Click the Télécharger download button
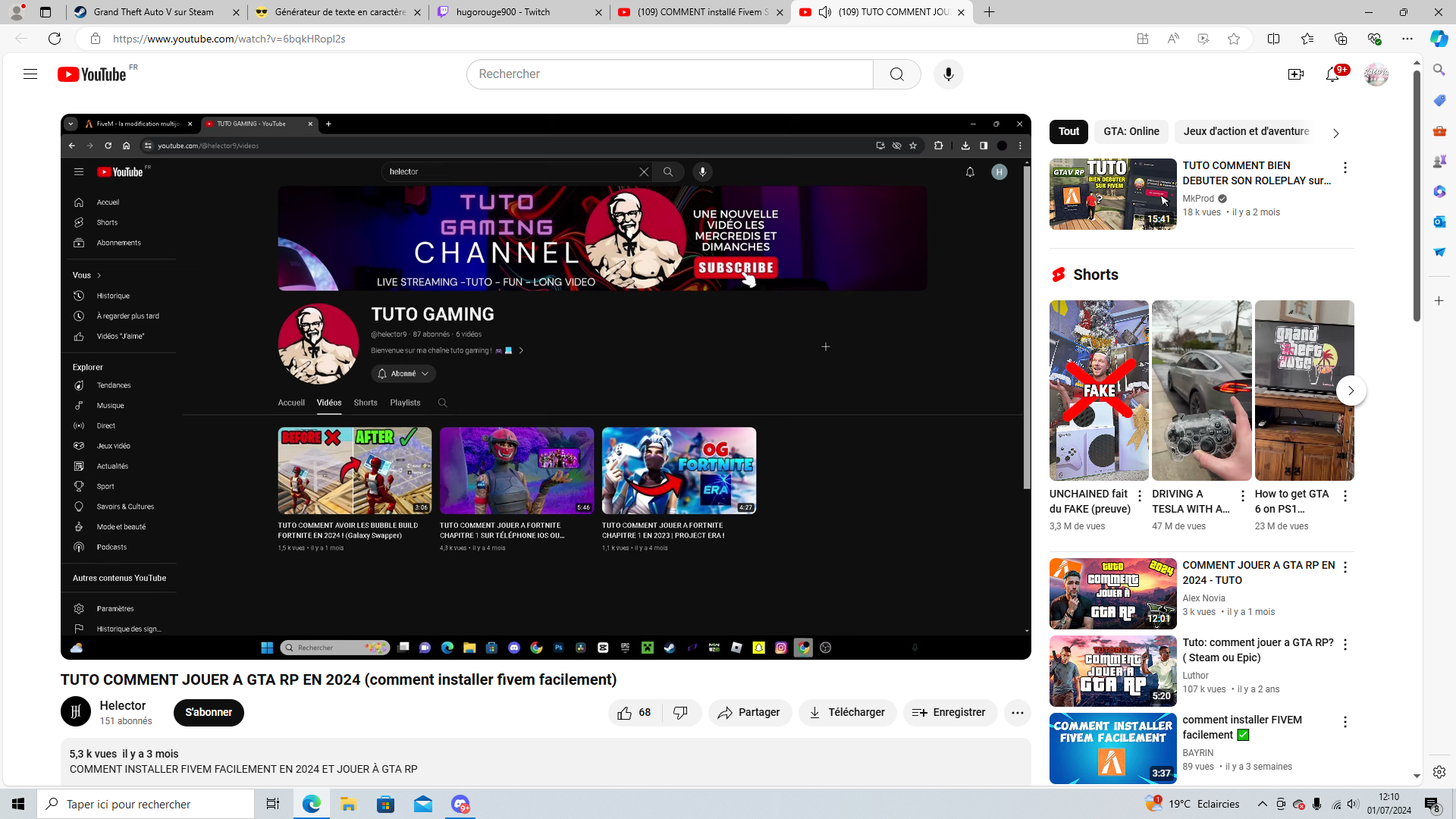The image size is (1456, 819). tap(847, 712)
